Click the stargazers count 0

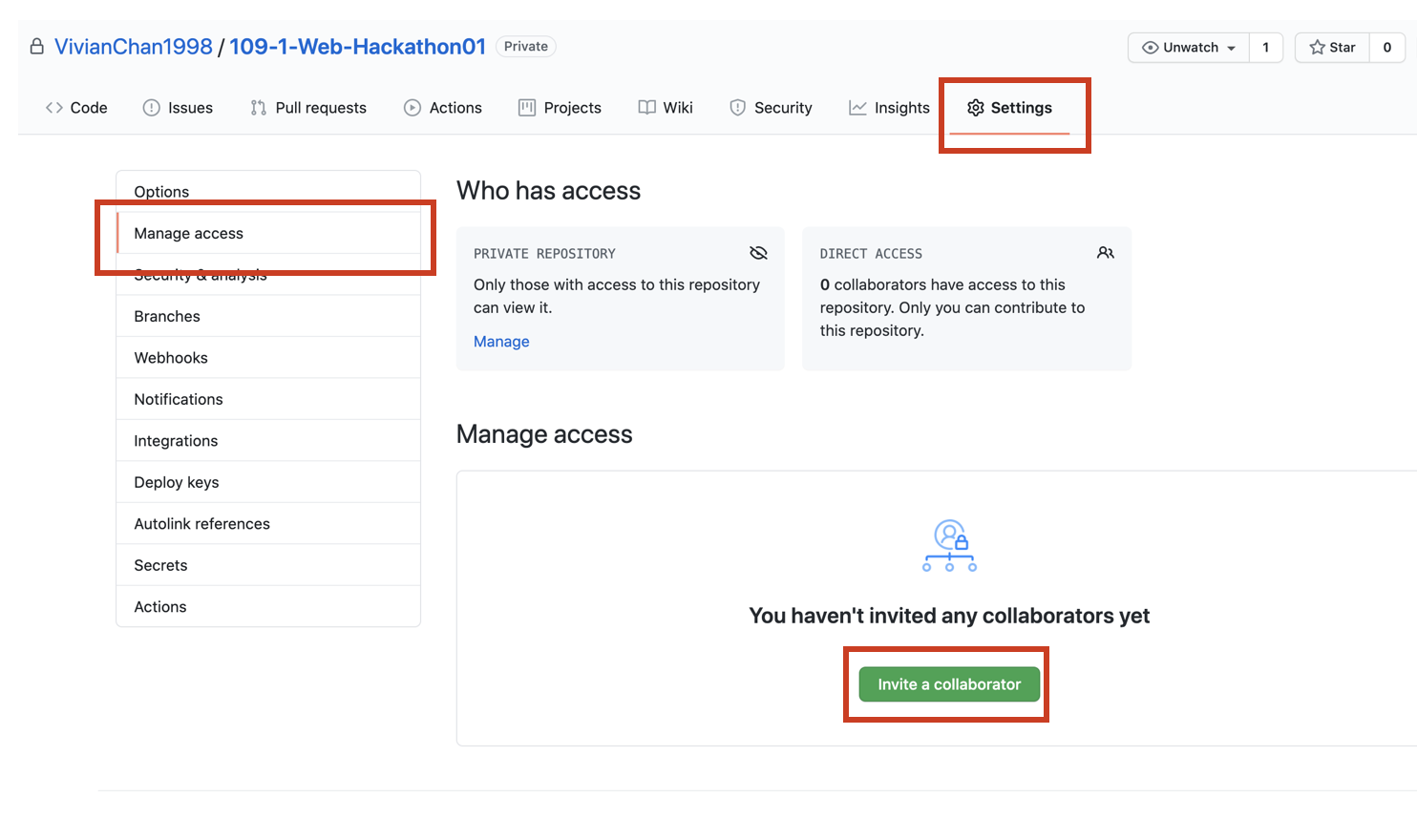coord(1387,48)
